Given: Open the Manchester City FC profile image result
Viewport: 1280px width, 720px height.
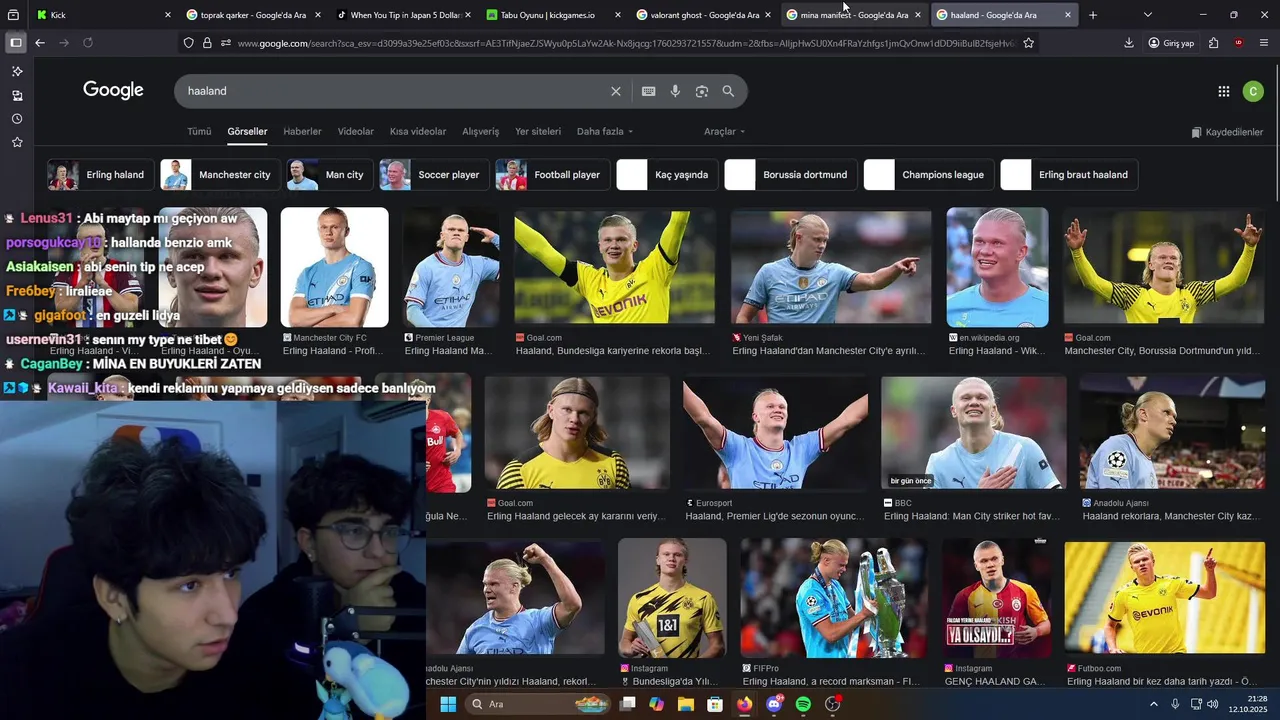Looking at the screenshot, I should click(x=334, y=267).
